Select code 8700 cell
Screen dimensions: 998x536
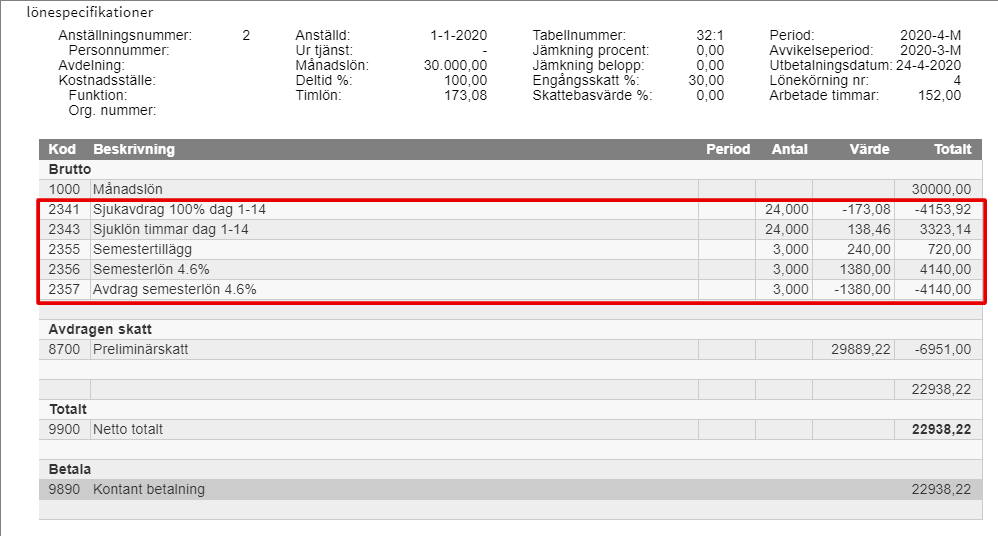64,349
